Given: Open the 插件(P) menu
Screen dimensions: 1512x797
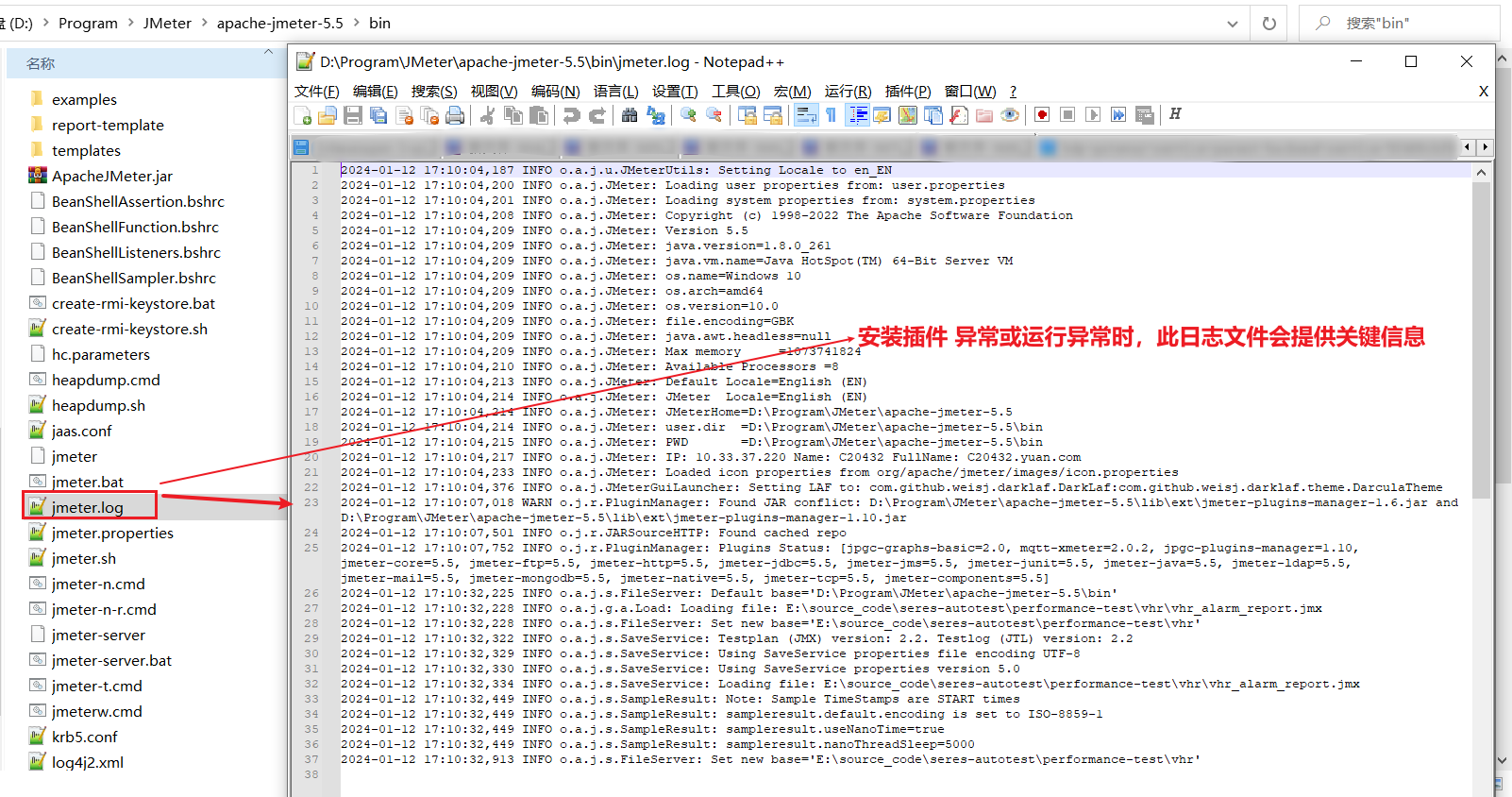Looking at the screenshot, I should click(908, 91).
